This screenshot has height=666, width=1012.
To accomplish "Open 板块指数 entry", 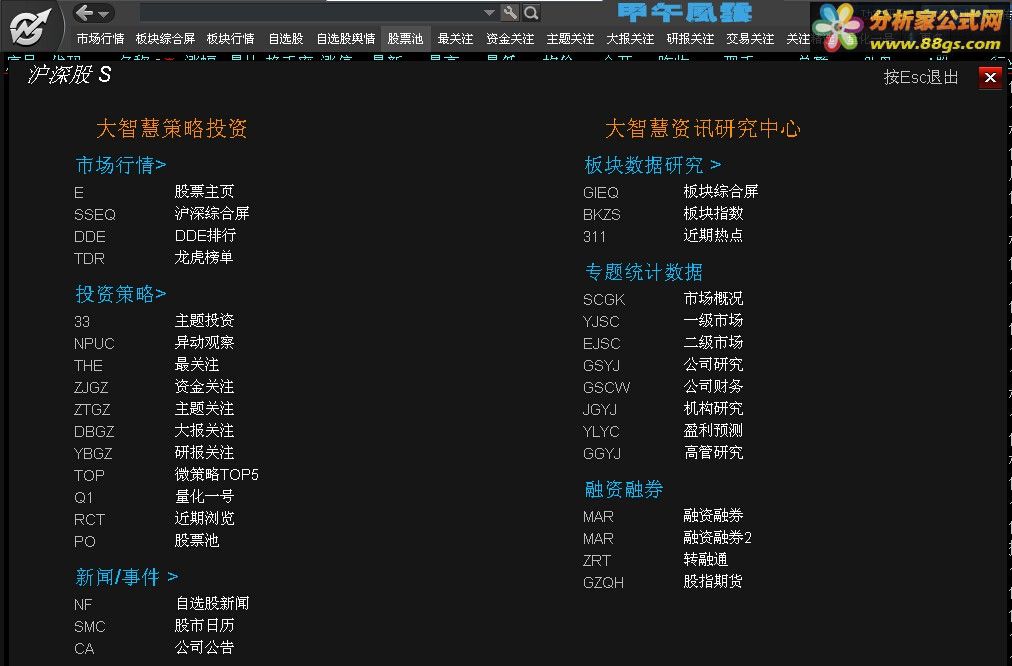I will [x=713, y=214].
